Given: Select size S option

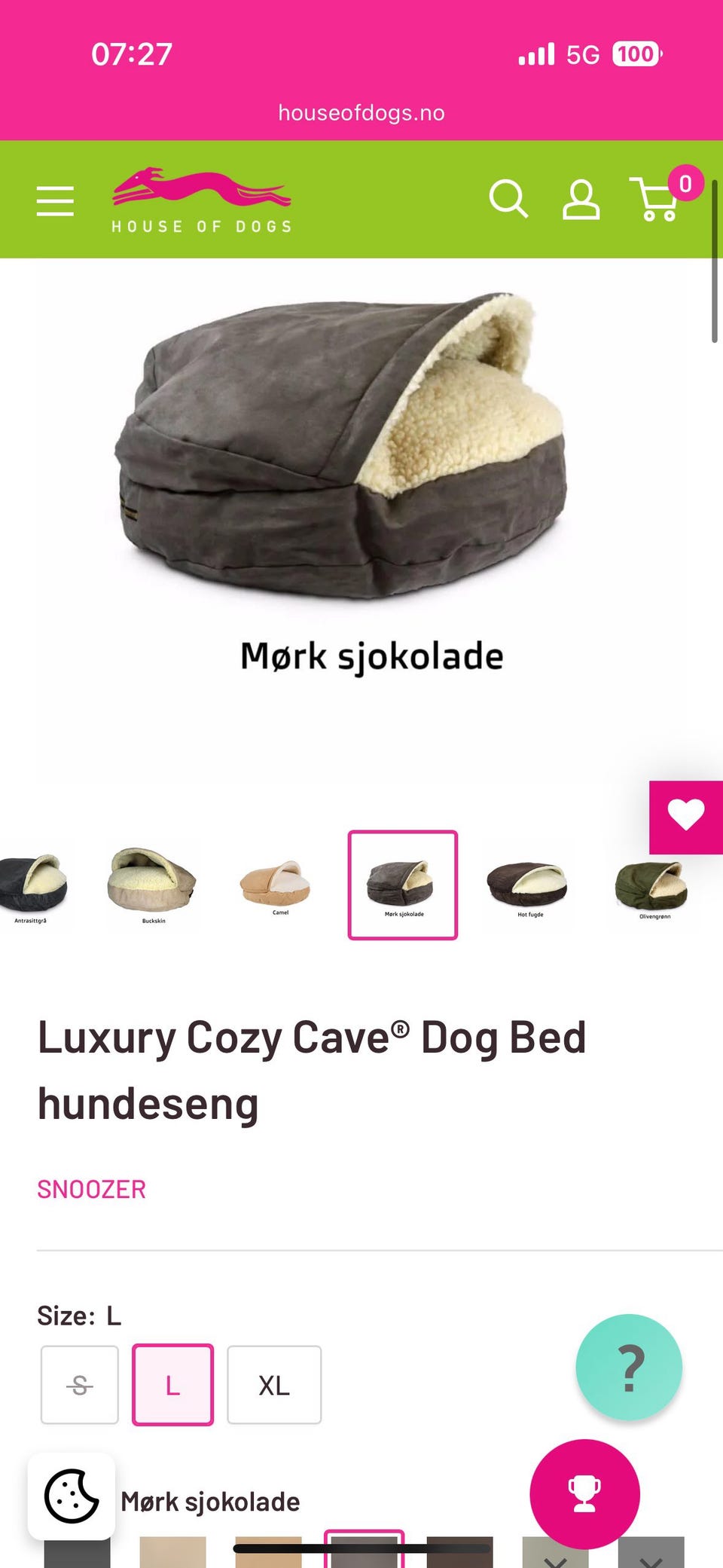Looking at the screenshot, I should coord(80,1385).
